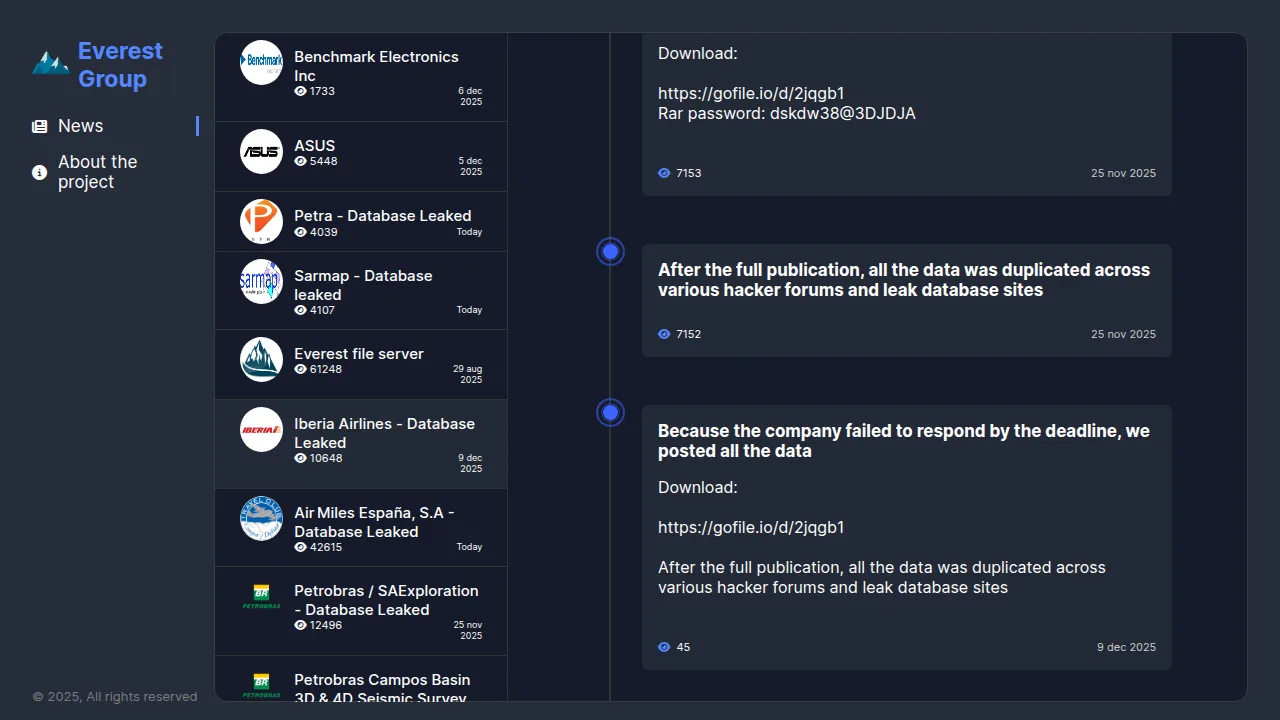Click the eye icon showing 45 views
Screen dimensions: 1280x720
pos(664,647)
